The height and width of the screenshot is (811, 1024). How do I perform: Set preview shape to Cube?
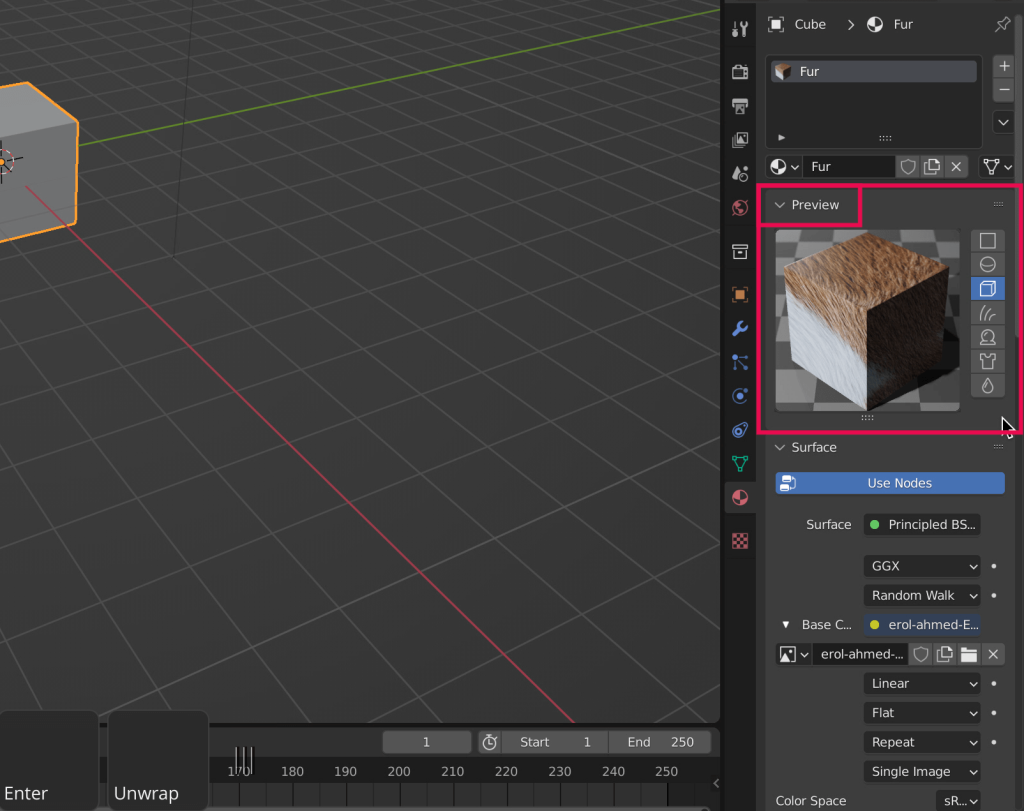coord(987,289)
